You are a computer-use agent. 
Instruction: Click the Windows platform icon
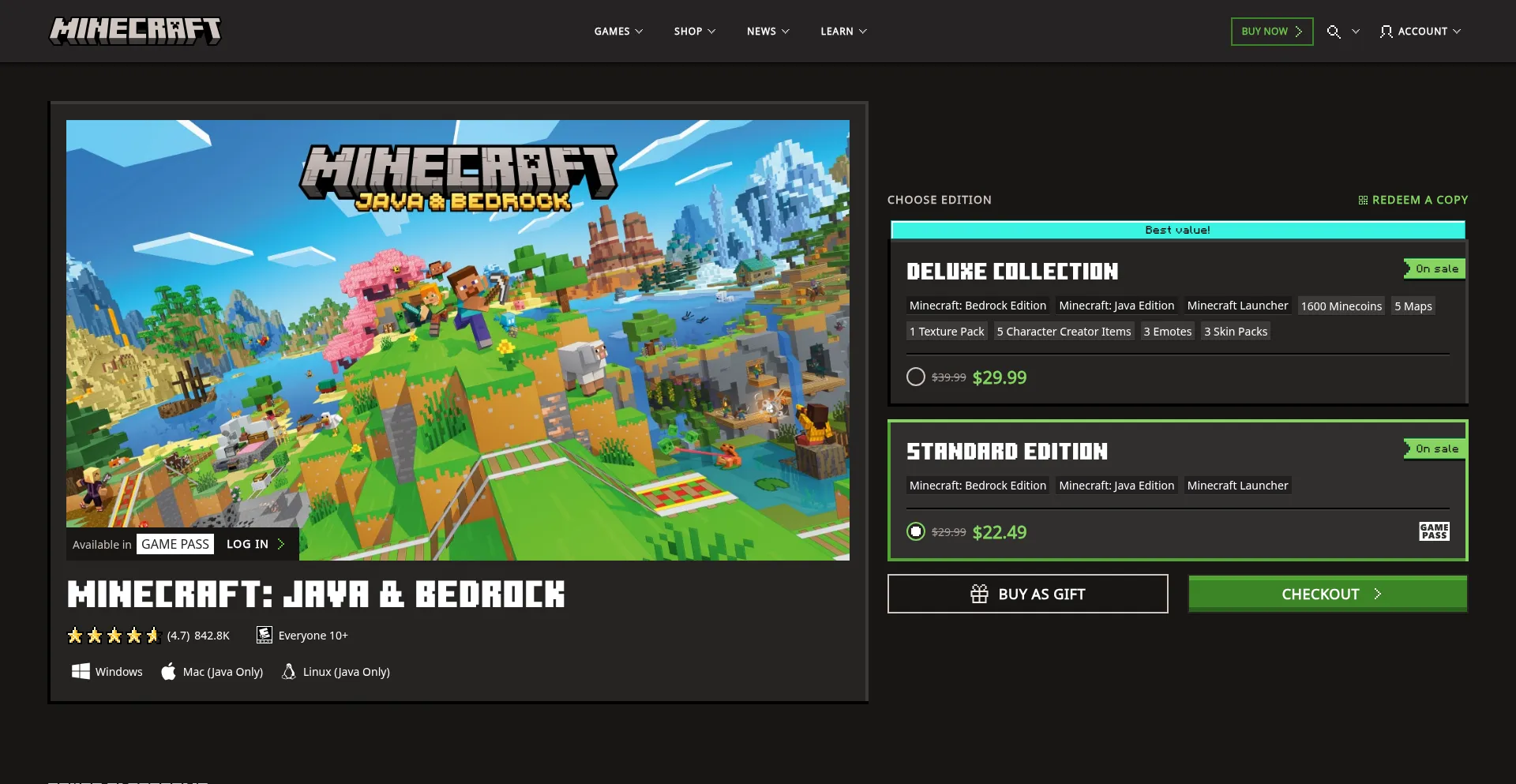tap(81, 672)
